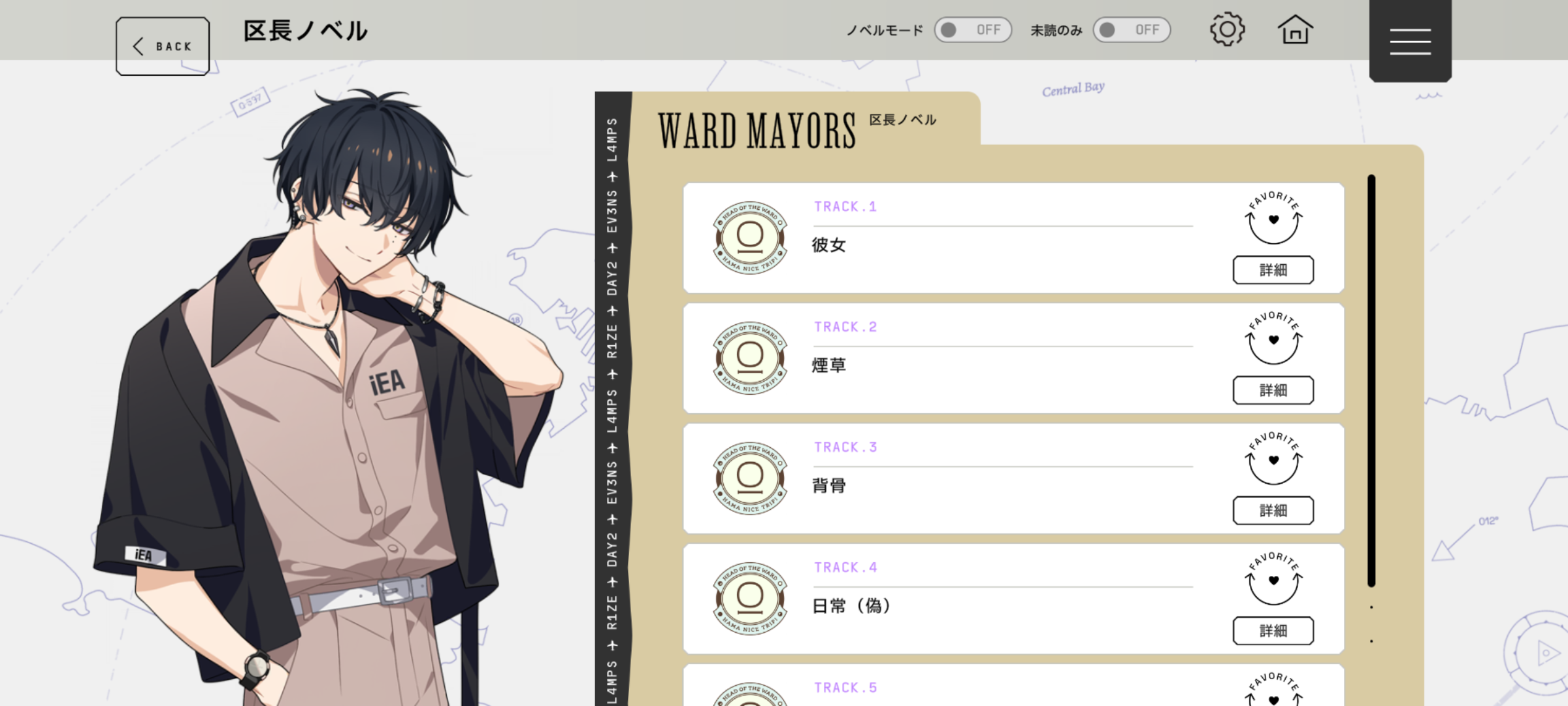Favorite Track 1 彼女 heart icon

click(1273, 218)
